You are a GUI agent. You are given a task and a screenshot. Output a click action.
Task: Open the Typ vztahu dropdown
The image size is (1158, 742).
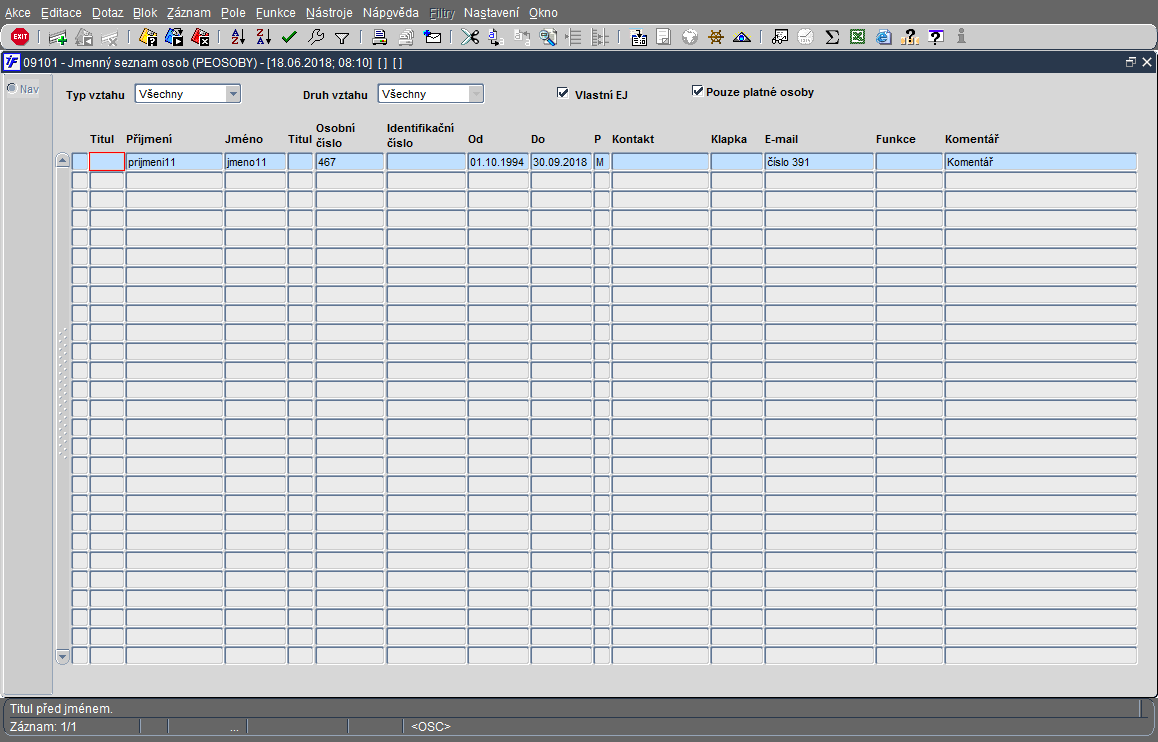point(233,94)
